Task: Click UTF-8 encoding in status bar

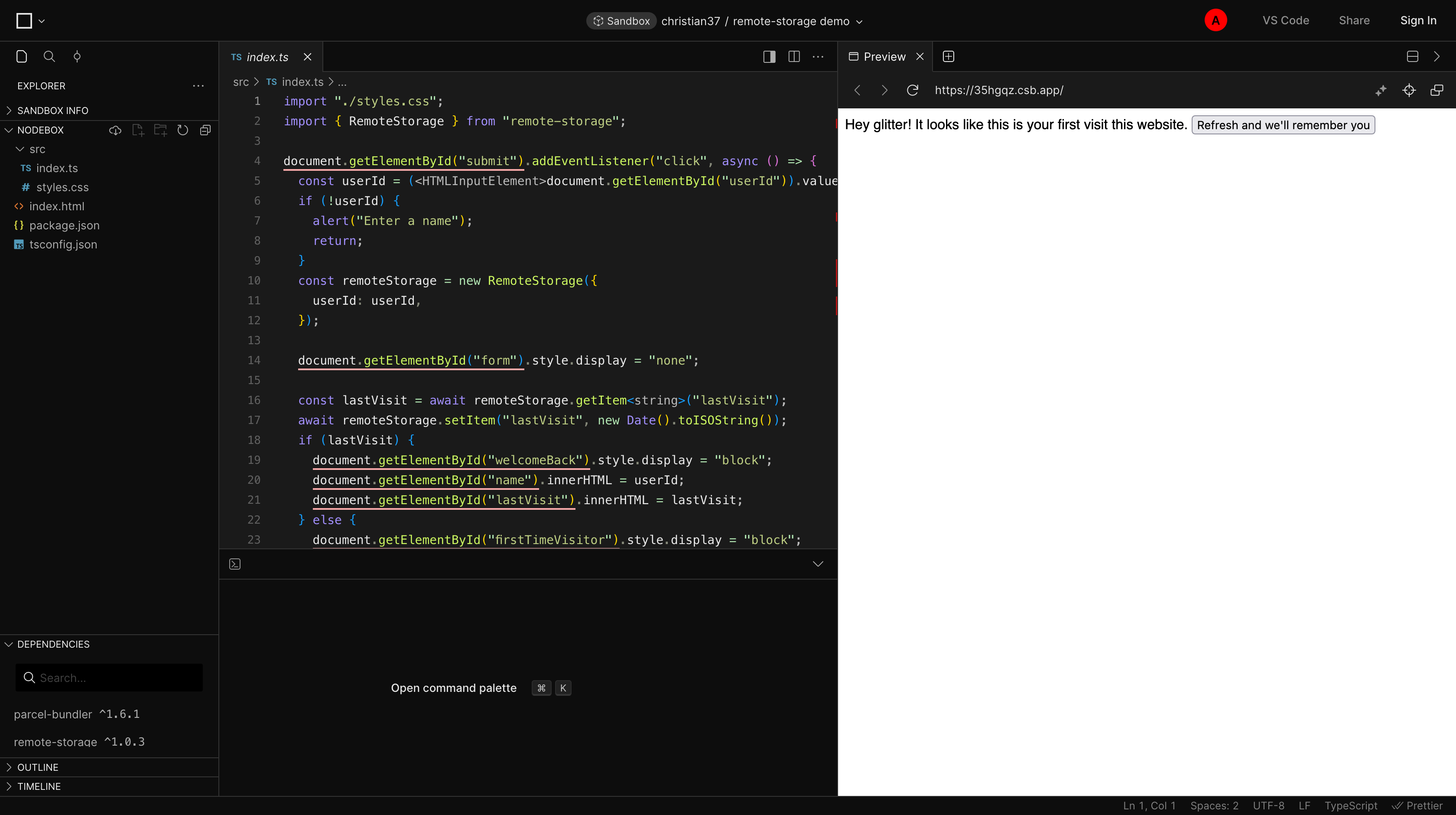Action: pyautogui.click(x=1268, y=806)
